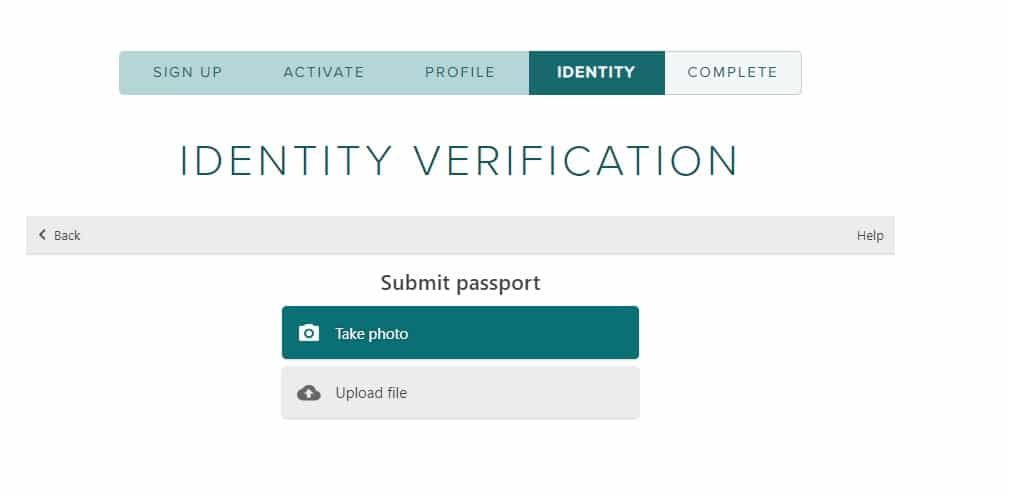Choose the Upload file option
The height and width of the screenshot is (495, 1010).
[x=459, y=393]
